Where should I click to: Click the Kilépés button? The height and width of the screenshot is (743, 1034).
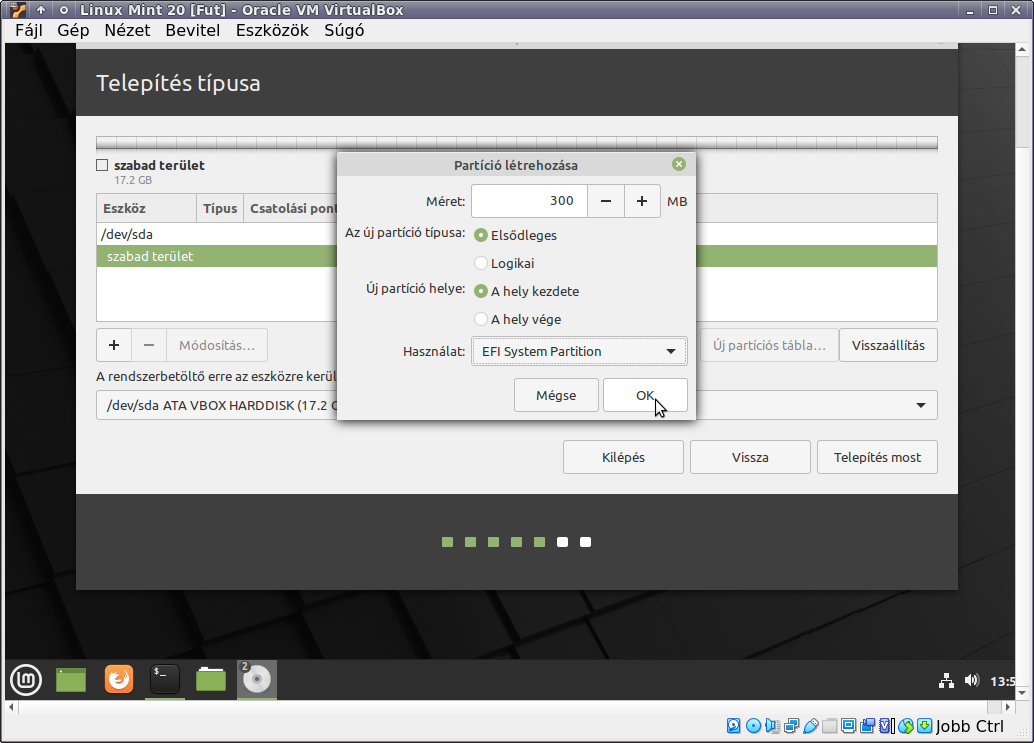623,457
